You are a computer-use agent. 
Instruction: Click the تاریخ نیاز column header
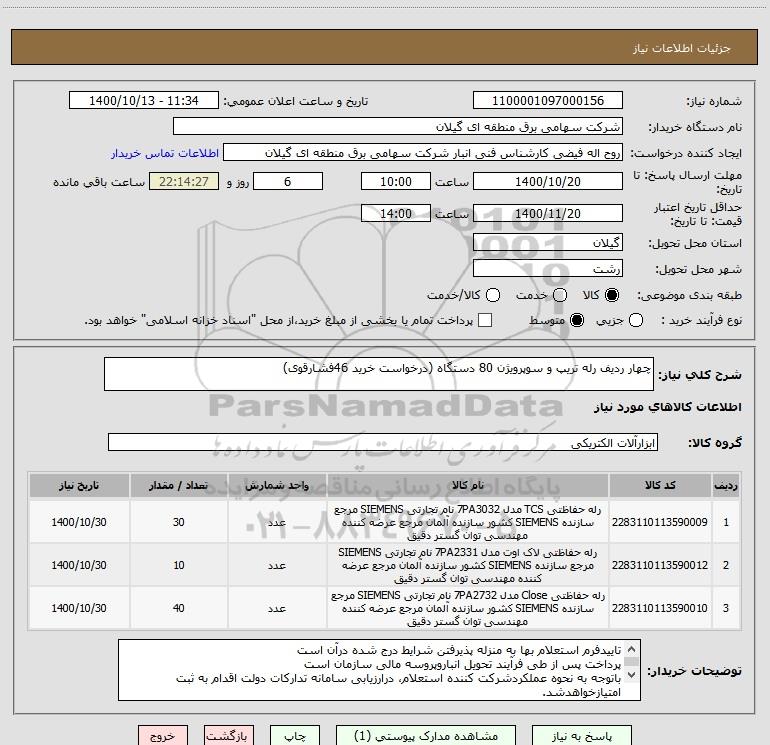[79, 485]
